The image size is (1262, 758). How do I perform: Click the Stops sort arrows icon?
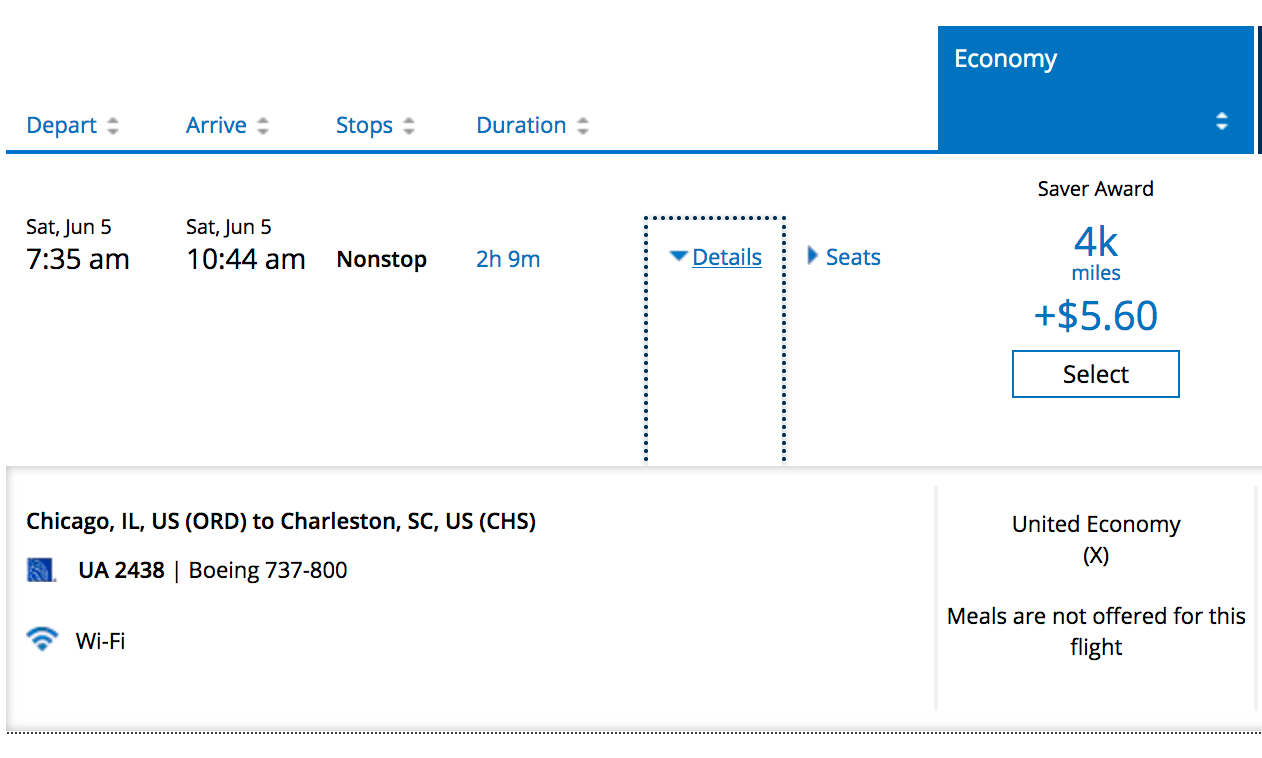coord(408,126)
